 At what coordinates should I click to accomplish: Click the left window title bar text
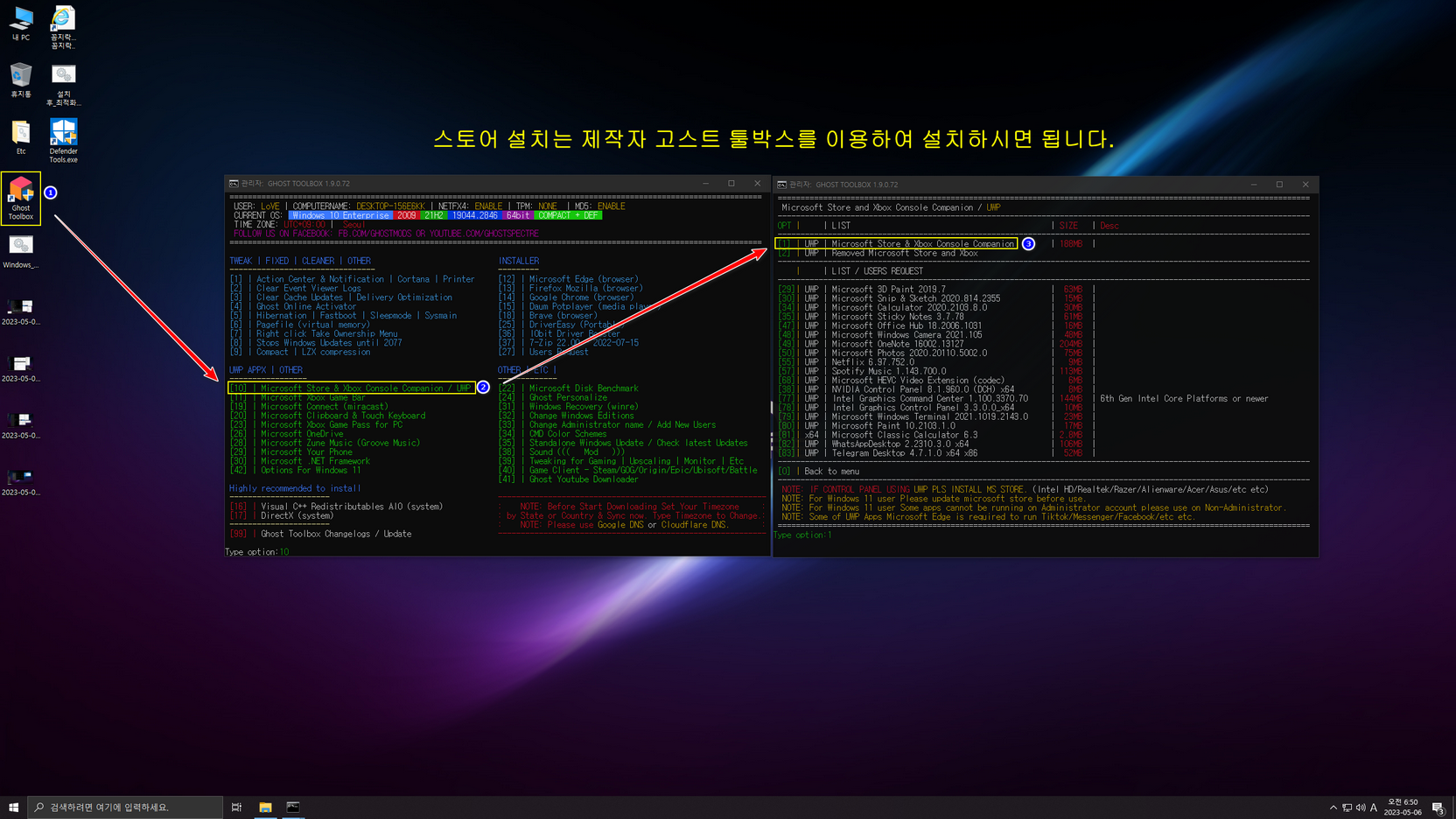295,184
